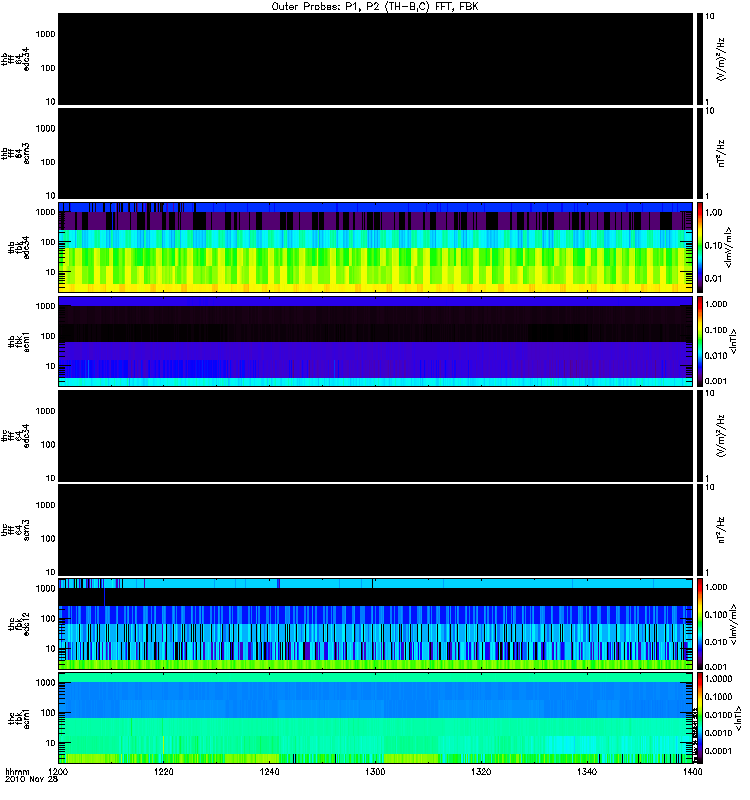The width and height of the screenshot is (750, 800).
Task: Click inside the thb fbk edc34 spectrogram panel
Action: click(x=375, y=247)
